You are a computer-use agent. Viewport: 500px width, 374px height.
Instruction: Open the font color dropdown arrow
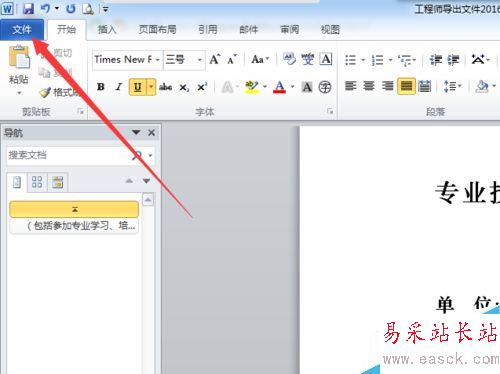(x=292, y=87)
